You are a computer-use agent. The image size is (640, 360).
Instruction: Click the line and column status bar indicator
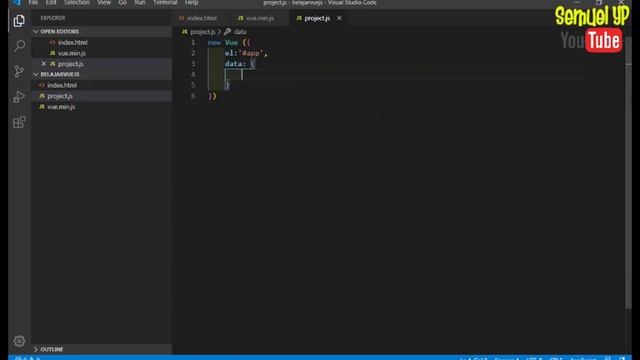pos(473,358)
